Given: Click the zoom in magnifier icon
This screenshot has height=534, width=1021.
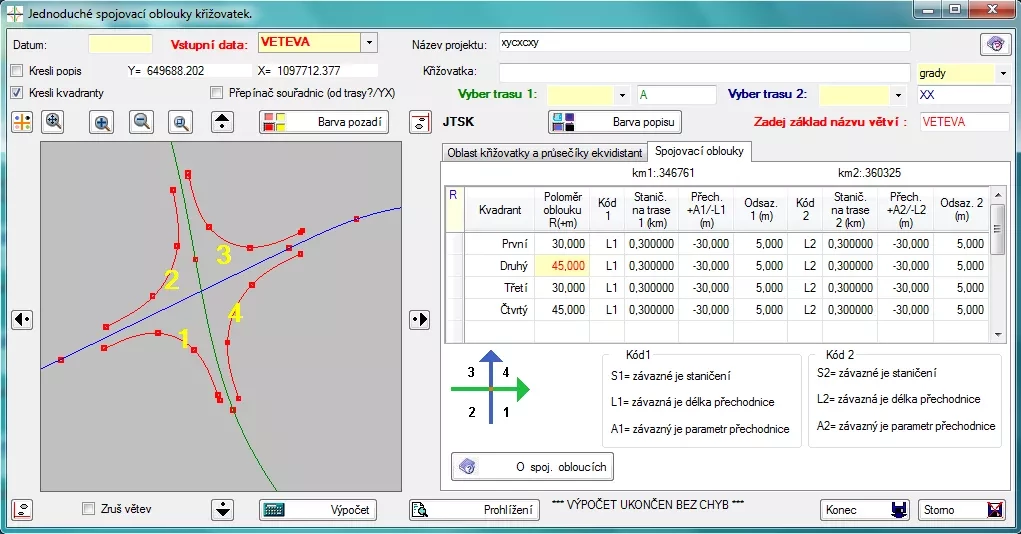Looking at the screenshot, I should pyautogui.click(x=102, y=122).
